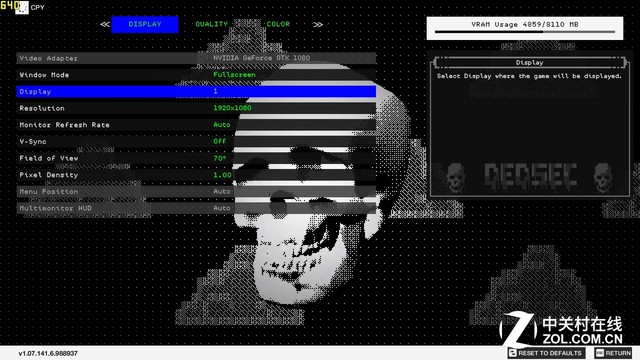Image resolution: width=640 pixels, height=360 pixels.
Task: Select the highlighted Display row
Action: tap(196, 91)
